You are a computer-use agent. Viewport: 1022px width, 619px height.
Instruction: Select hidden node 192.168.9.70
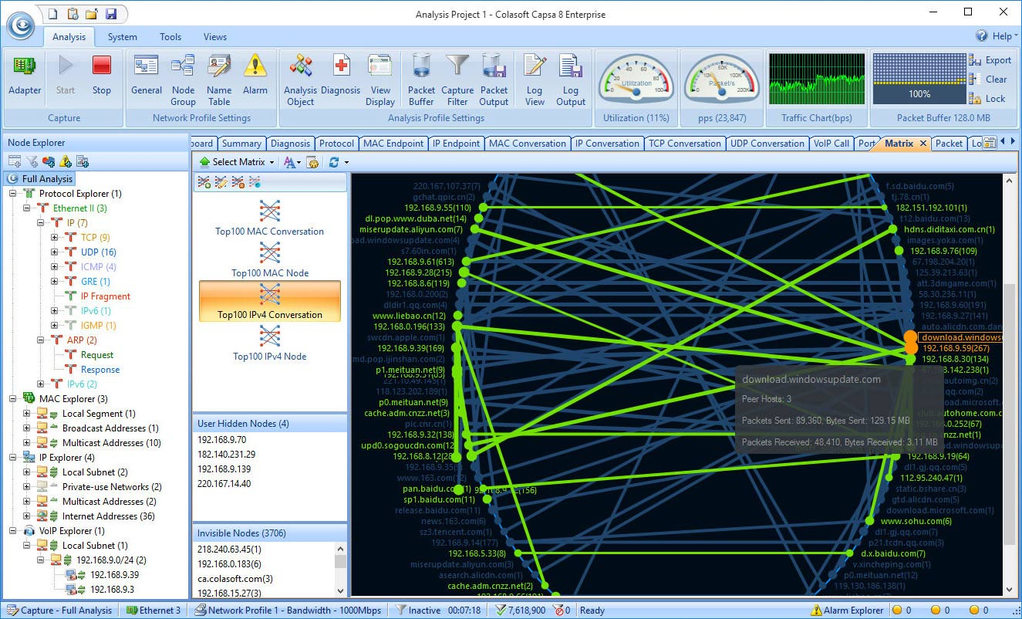coord(222,440)
